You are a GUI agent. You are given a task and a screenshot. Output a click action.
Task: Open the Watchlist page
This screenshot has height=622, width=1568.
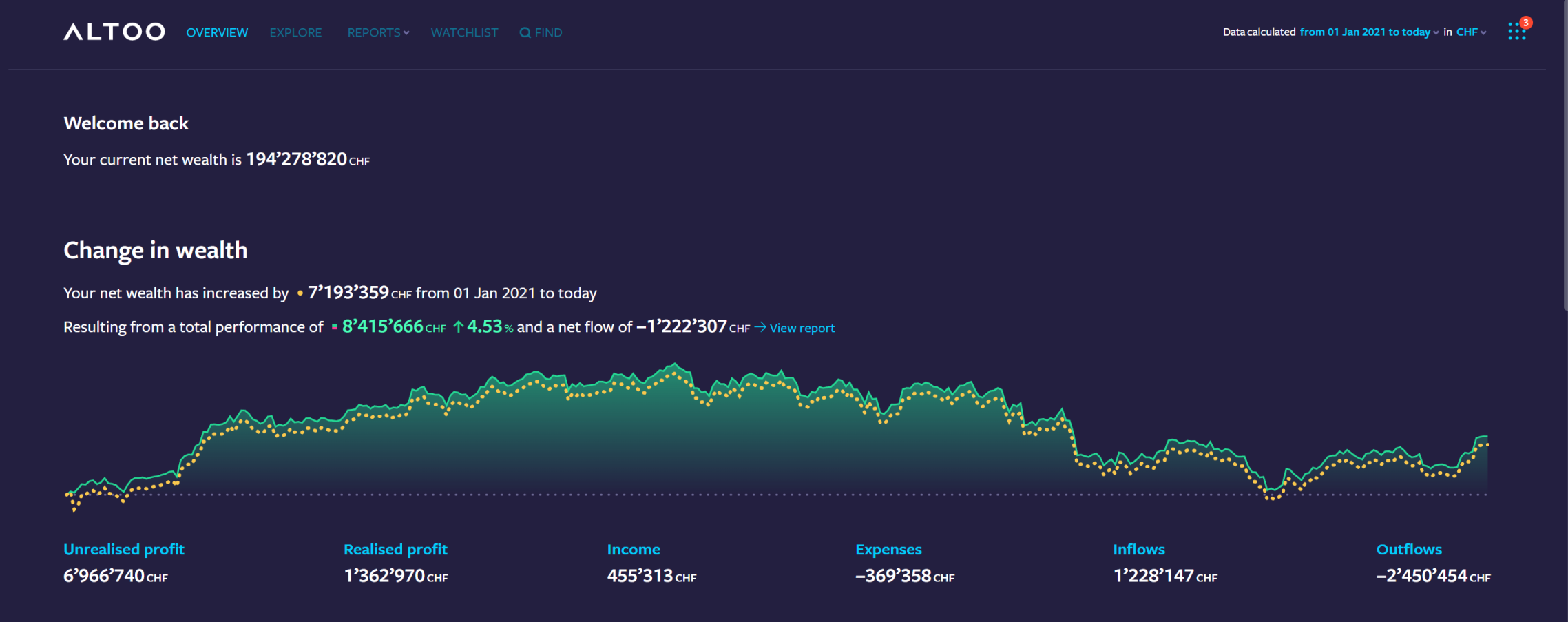click(x=464, y=32)
